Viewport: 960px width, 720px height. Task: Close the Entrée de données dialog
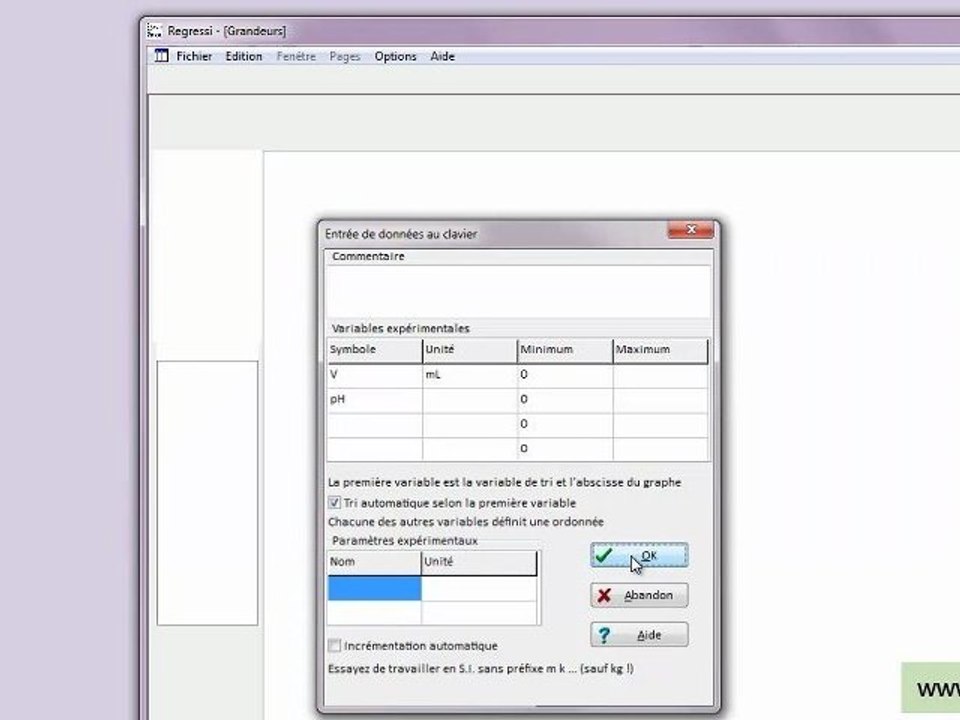691,230
